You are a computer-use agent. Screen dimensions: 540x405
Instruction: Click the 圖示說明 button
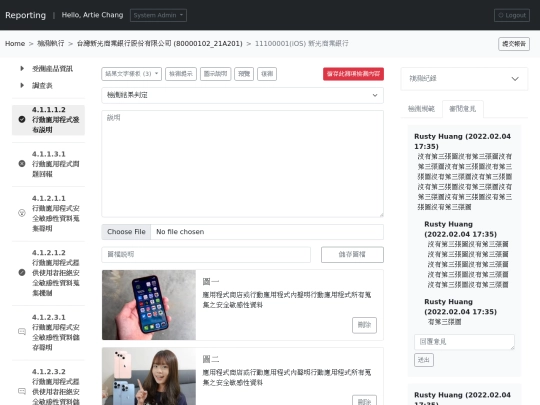(215, 74)
